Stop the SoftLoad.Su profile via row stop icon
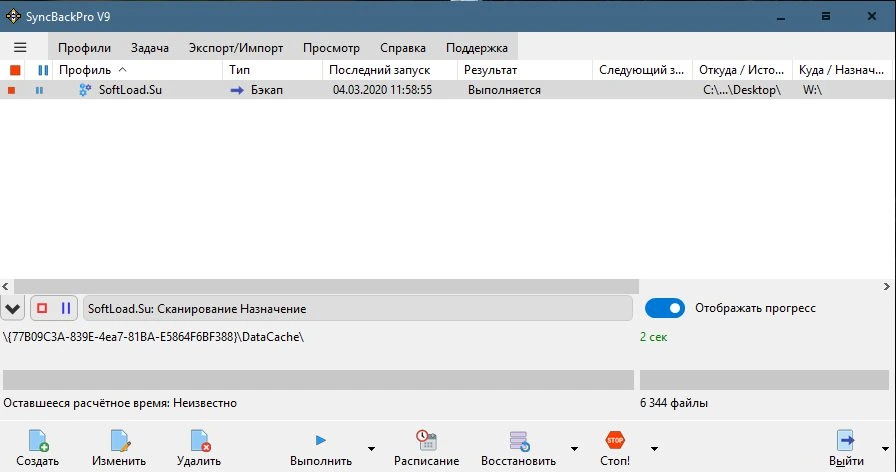 tap(11, 90)
